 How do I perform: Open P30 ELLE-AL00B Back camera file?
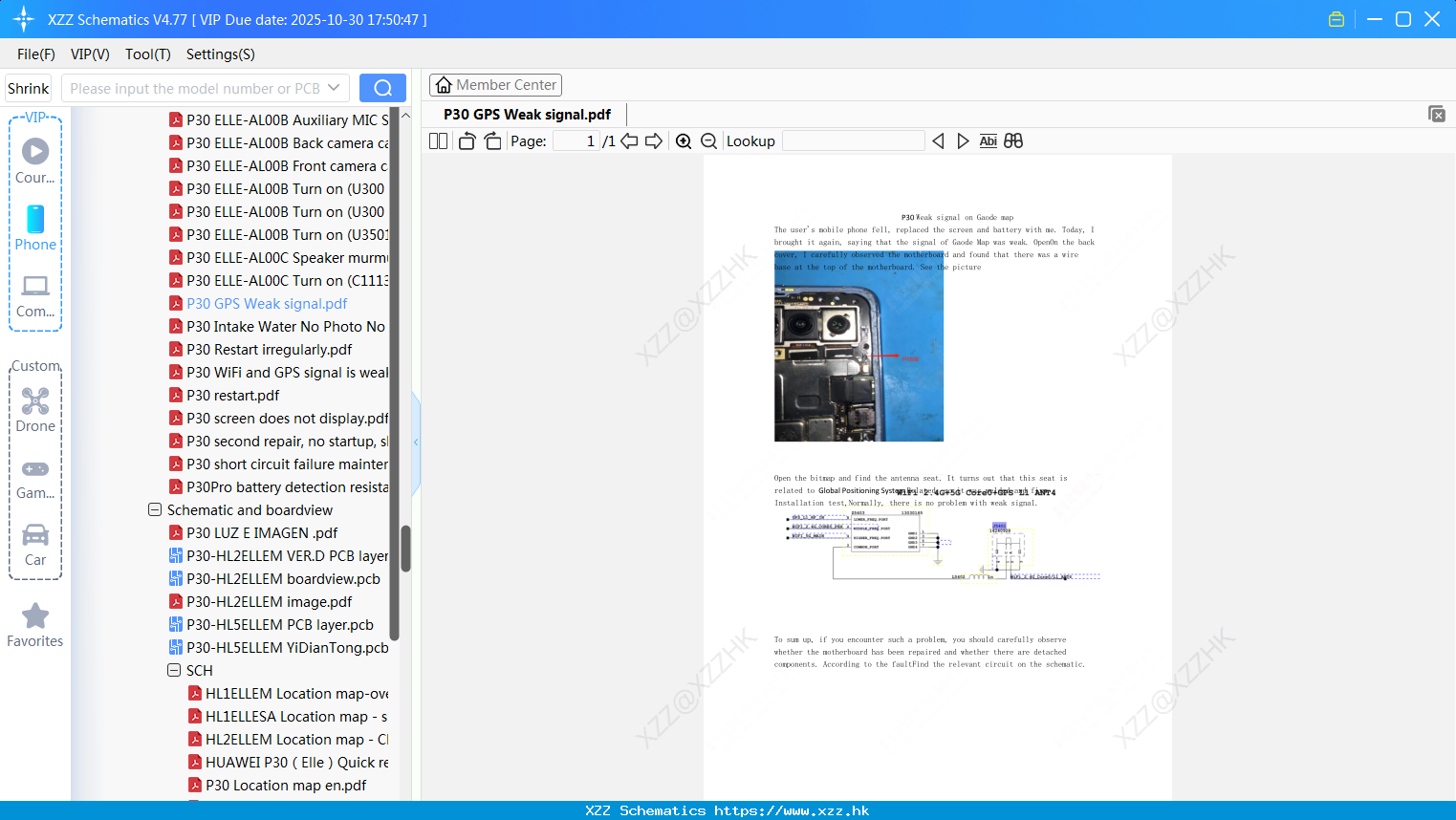click(278, 143)
